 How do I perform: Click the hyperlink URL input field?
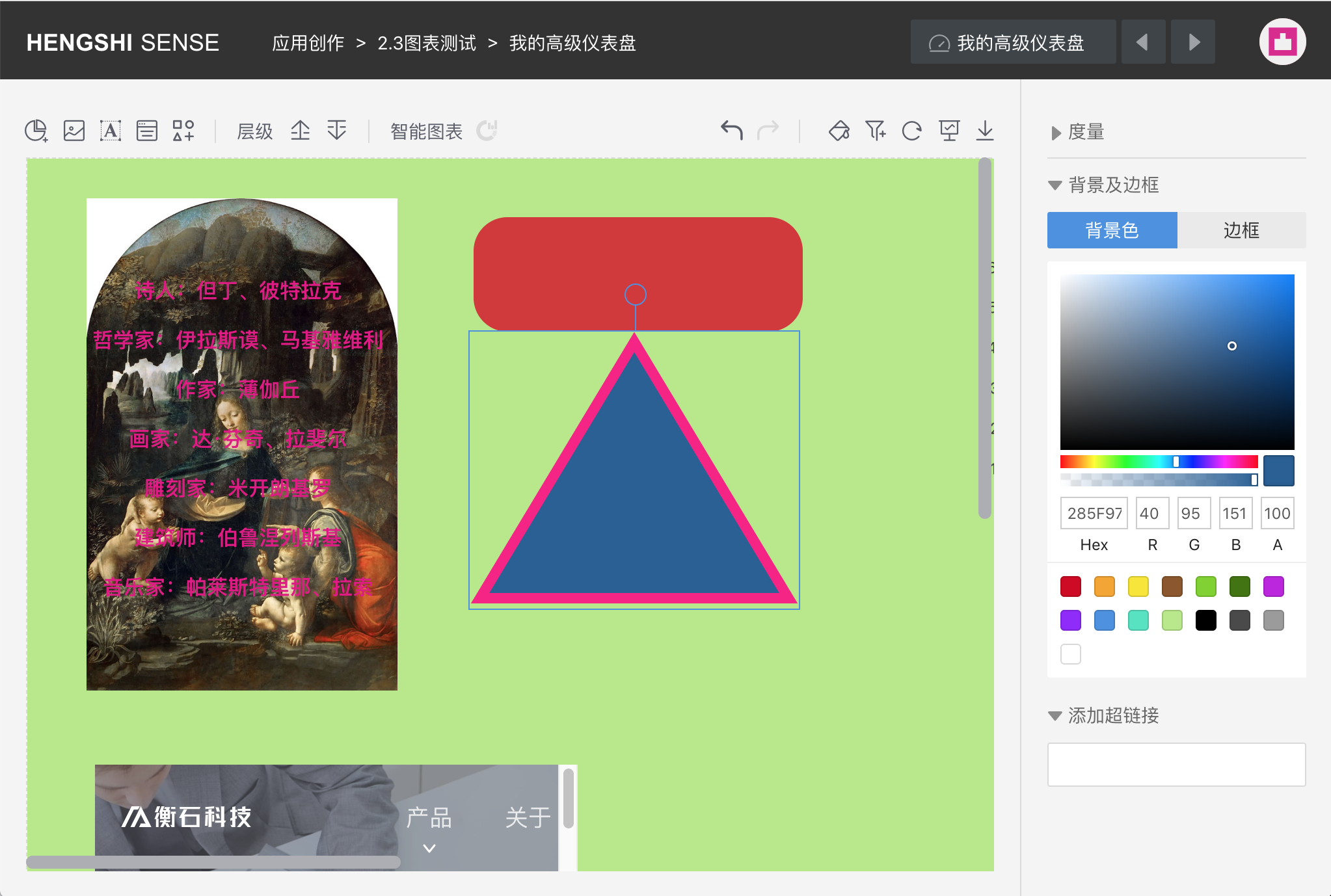(x=1176, y=765)
